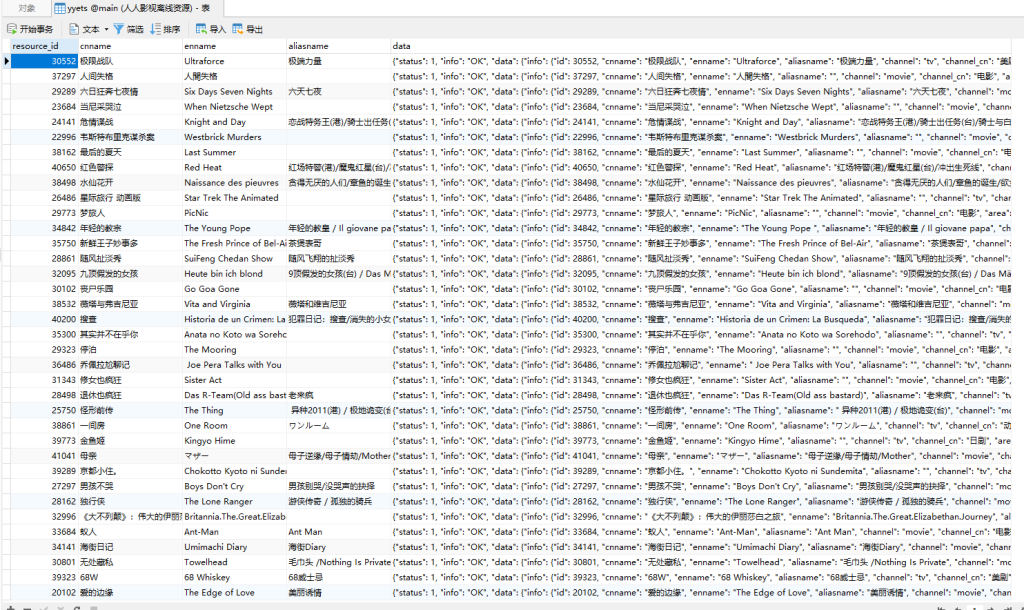
Task: Select the resource_id cell 41041
Action: click(44, 456)
